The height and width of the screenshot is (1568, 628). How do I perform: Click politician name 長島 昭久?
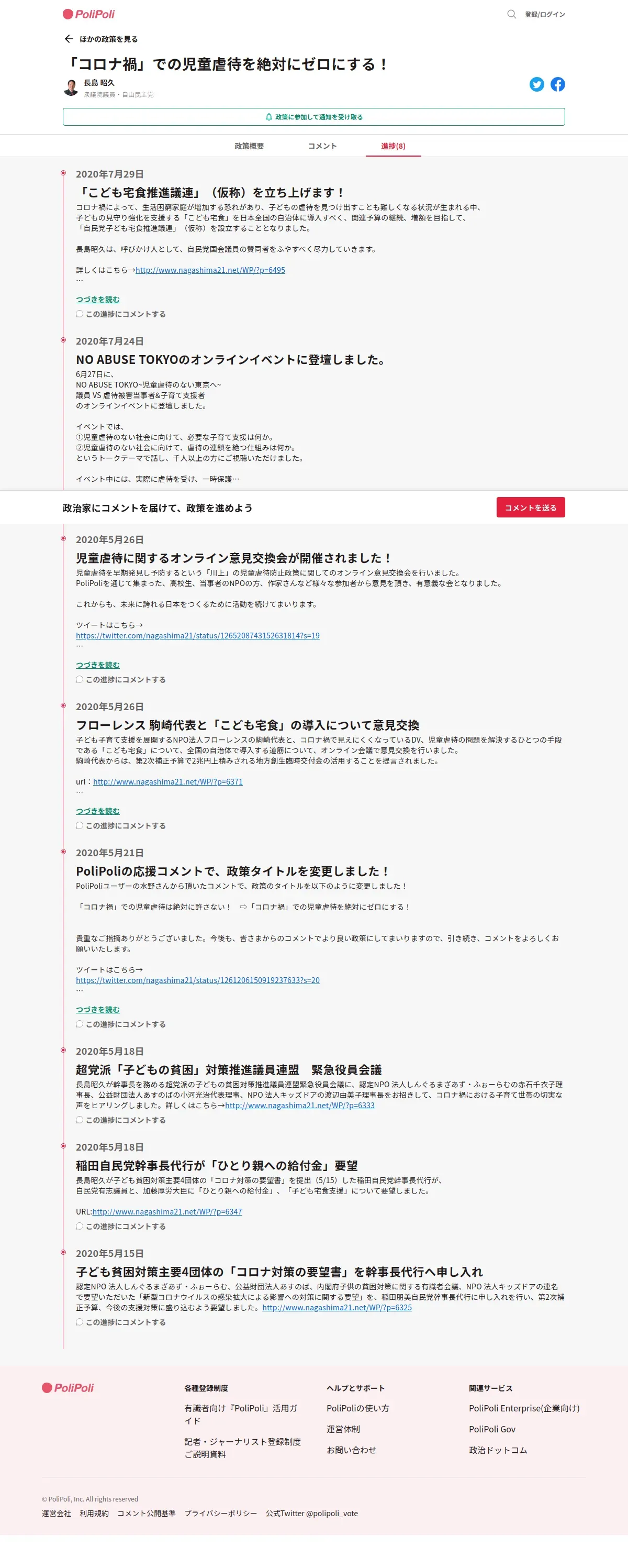[x=98, y=83]
